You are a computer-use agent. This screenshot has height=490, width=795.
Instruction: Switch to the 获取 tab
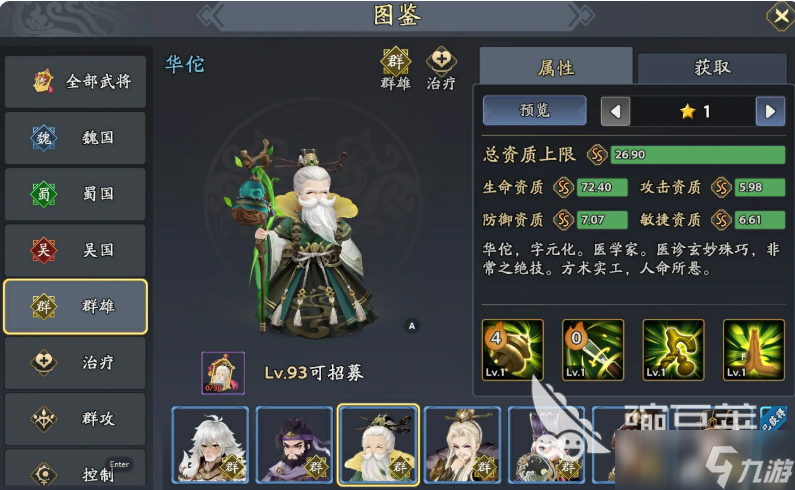pyautogui.click(x=712, y=67)
